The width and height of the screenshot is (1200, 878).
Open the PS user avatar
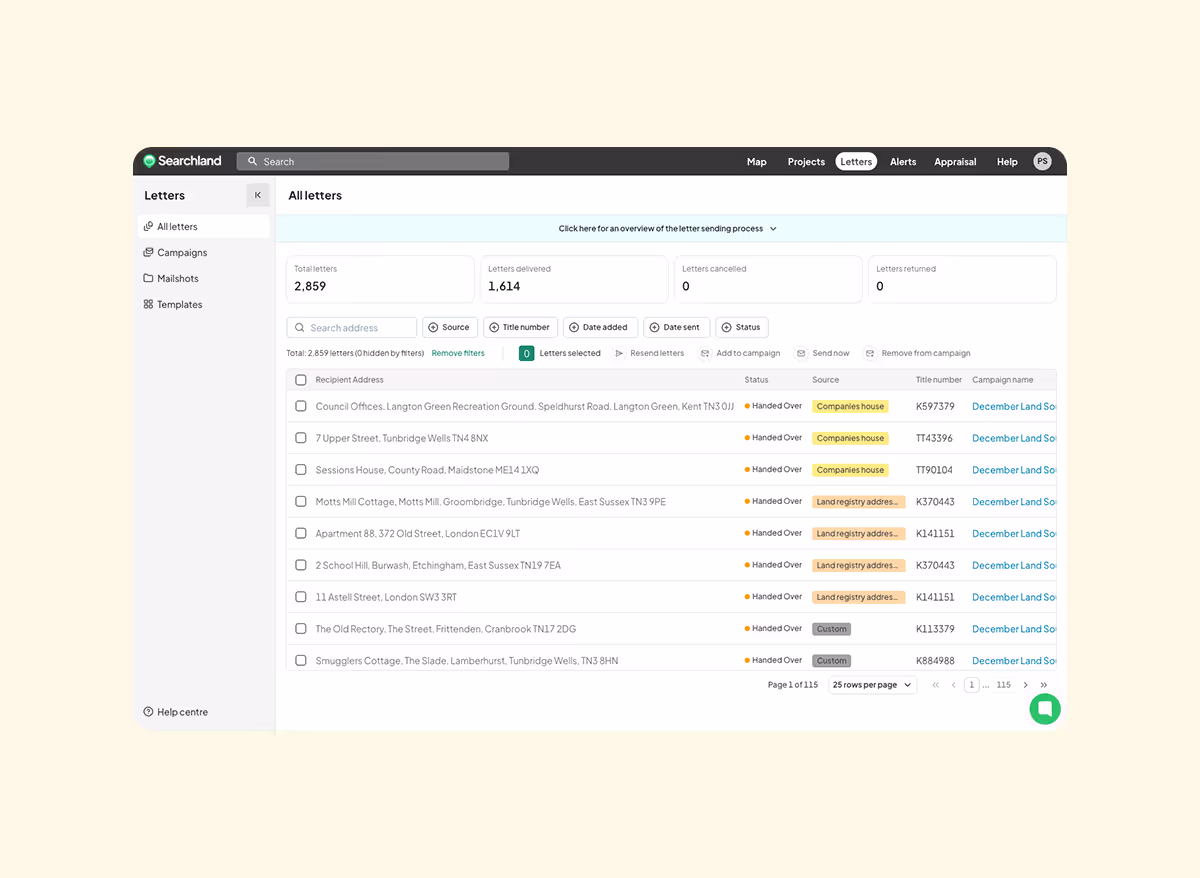1042,161
